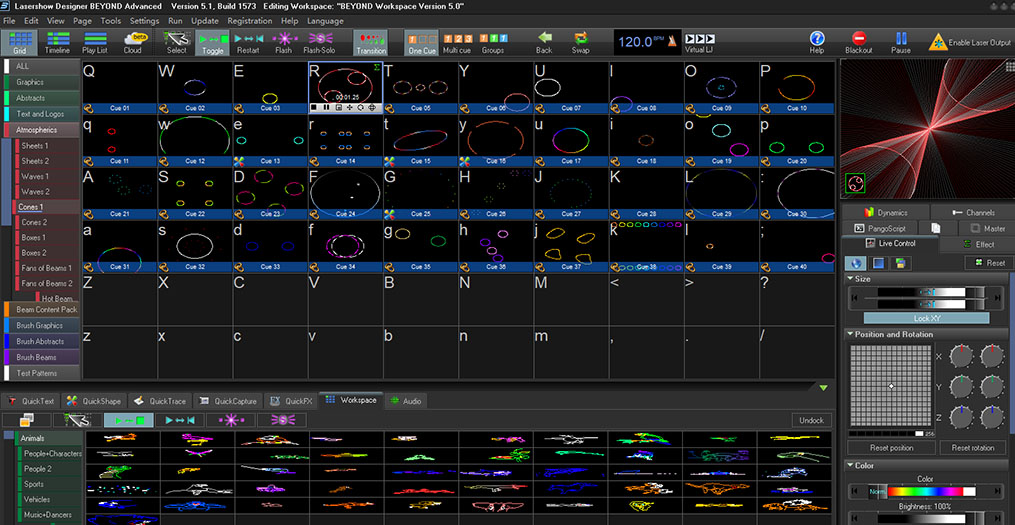Click the Cloud beta icon
The width and height of the screenshot is (1015, 525).
(x=132, y=42)
